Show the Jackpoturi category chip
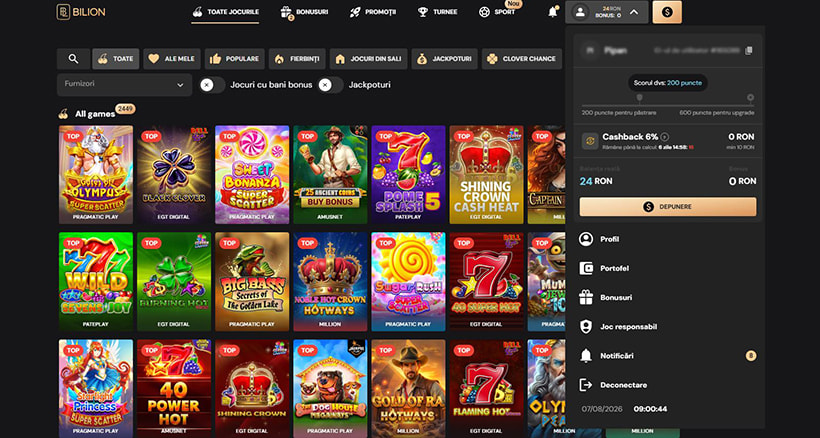 pyautogui.click(x=445, y=59)
